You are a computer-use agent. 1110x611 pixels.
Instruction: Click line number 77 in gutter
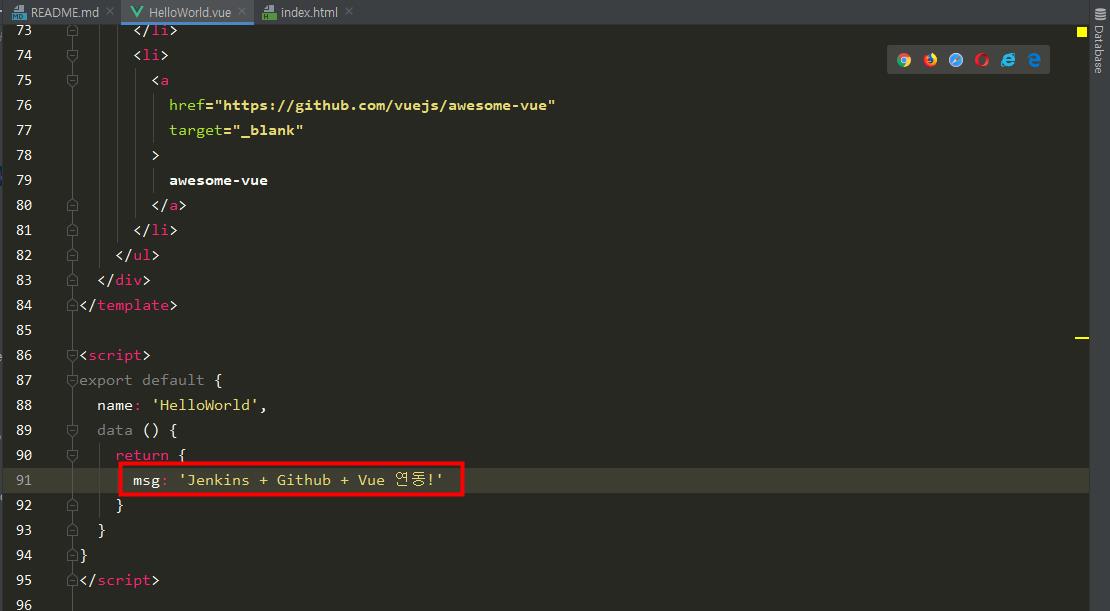click(x=24, y=130)
